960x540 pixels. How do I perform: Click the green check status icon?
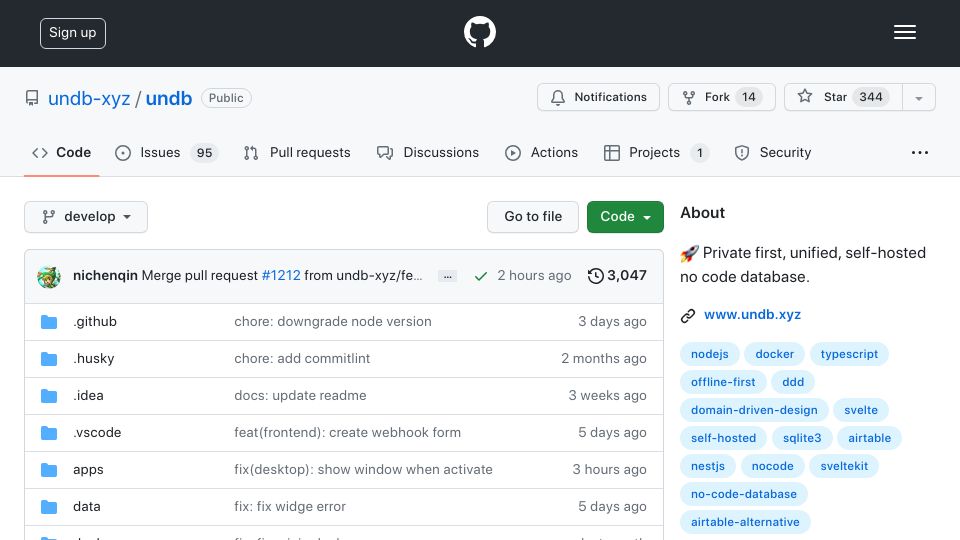(x=481, y=276)
